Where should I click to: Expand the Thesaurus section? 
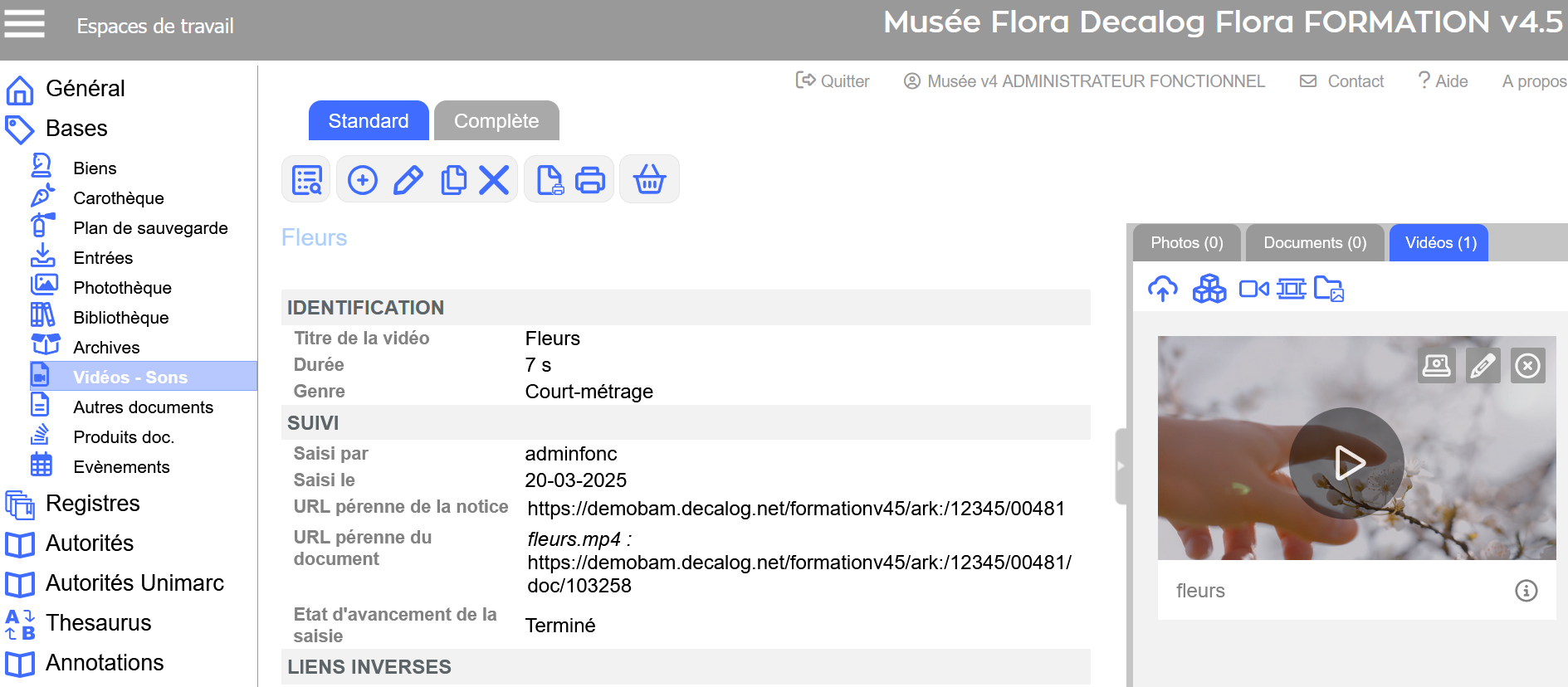coord(98,623)
